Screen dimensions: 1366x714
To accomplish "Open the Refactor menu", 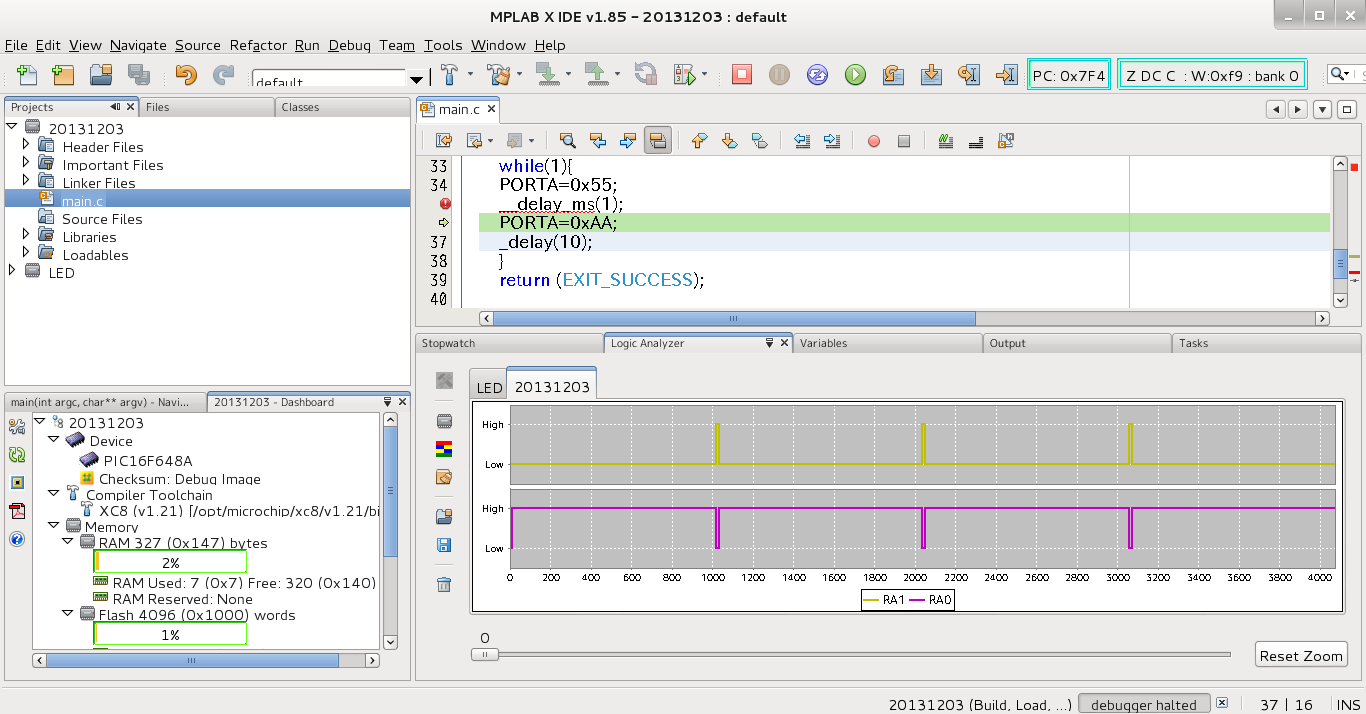I will pyautogui.click(x=258, y=45).
